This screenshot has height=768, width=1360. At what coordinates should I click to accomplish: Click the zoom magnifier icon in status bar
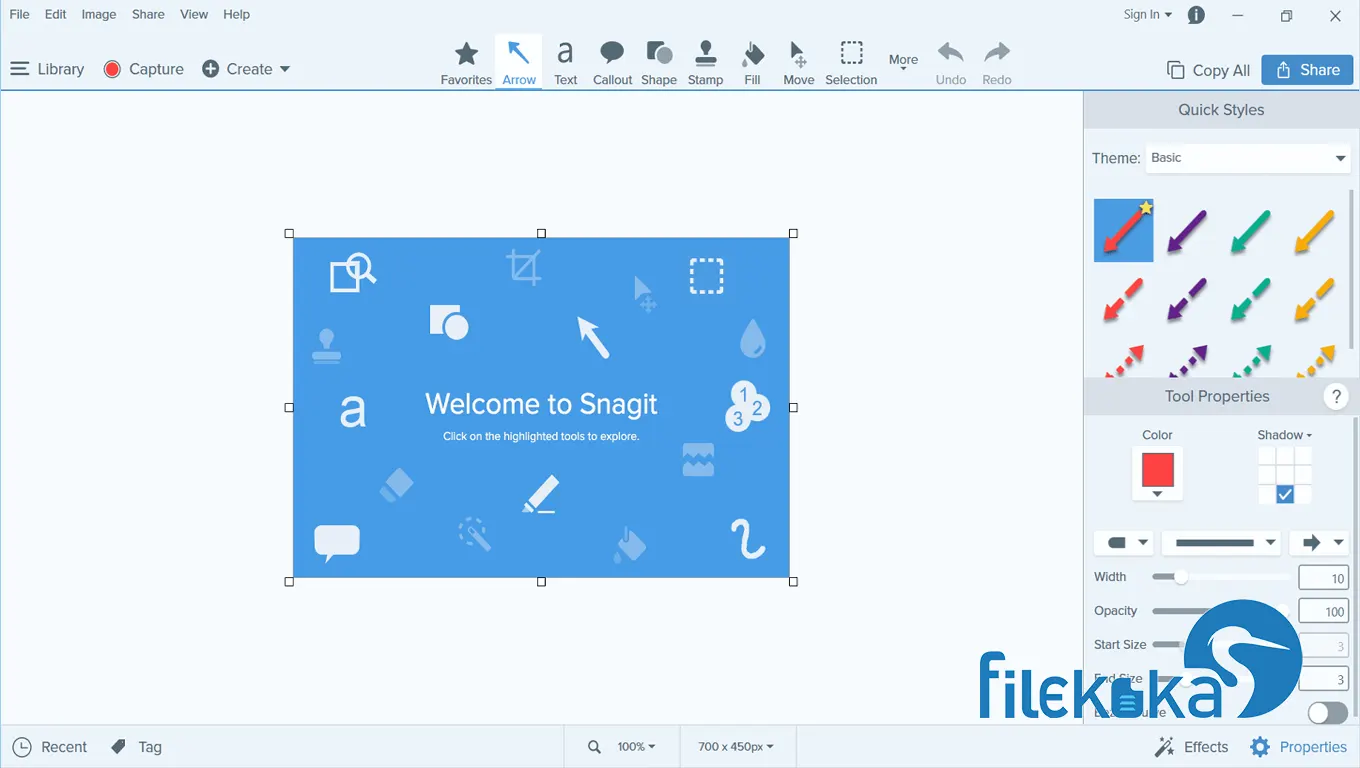(x=594, y=747)
